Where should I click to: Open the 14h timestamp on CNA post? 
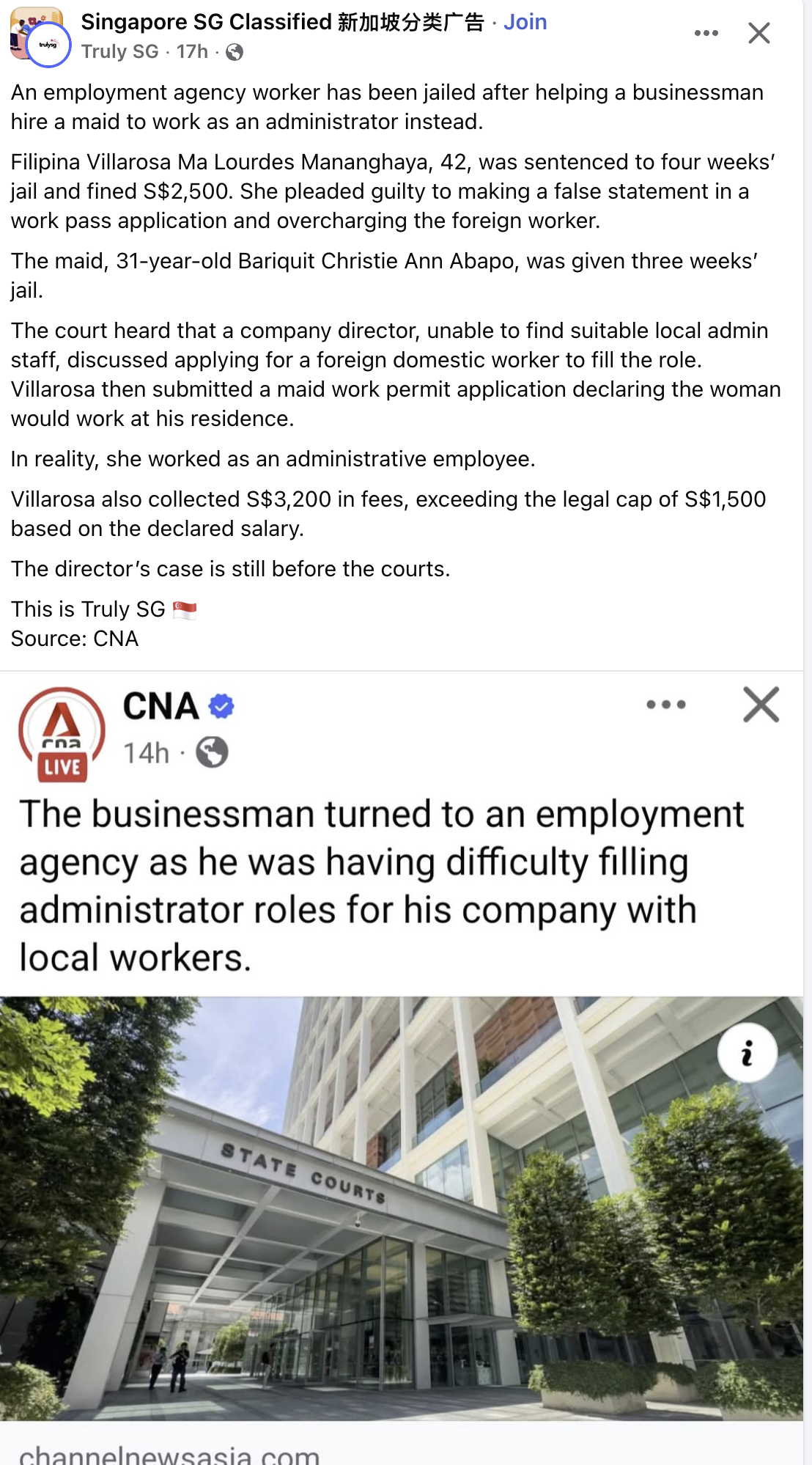point(146,753)
